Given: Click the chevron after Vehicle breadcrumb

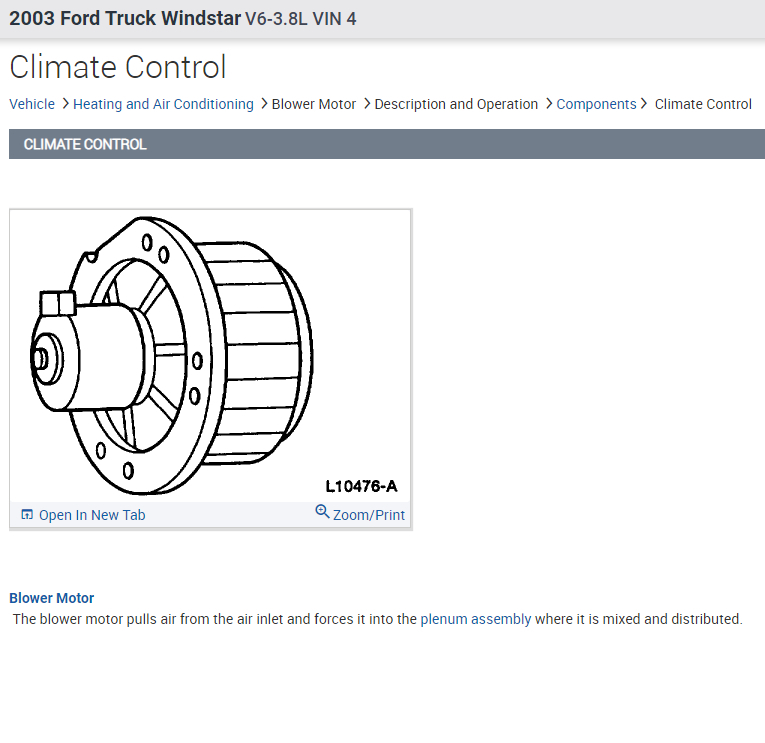Looking at the screenshot, I should (x=65, y=104).
